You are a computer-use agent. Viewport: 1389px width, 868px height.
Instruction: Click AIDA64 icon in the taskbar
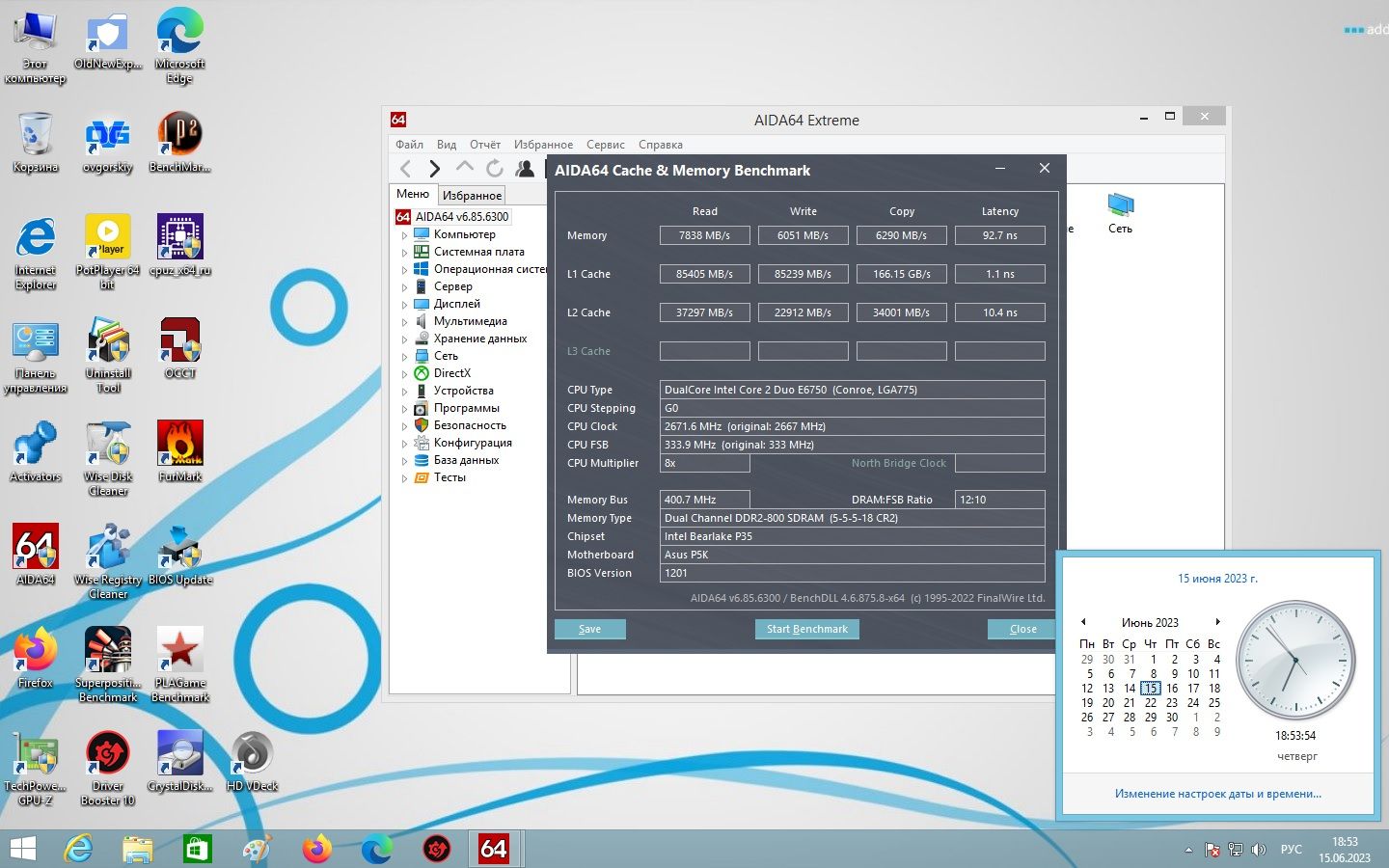[494, 849]
